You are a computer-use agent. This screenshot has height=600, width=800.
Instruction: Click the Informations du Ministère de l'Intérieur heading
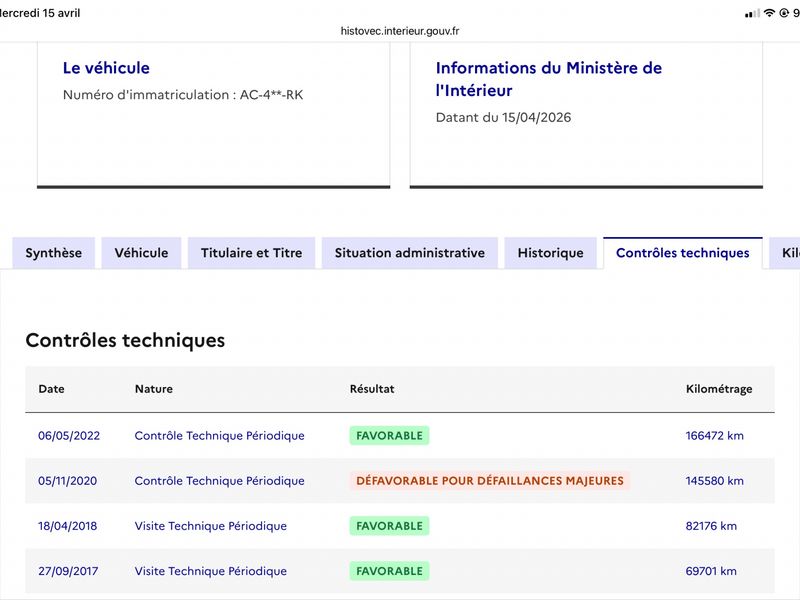(x=548, y=79)
